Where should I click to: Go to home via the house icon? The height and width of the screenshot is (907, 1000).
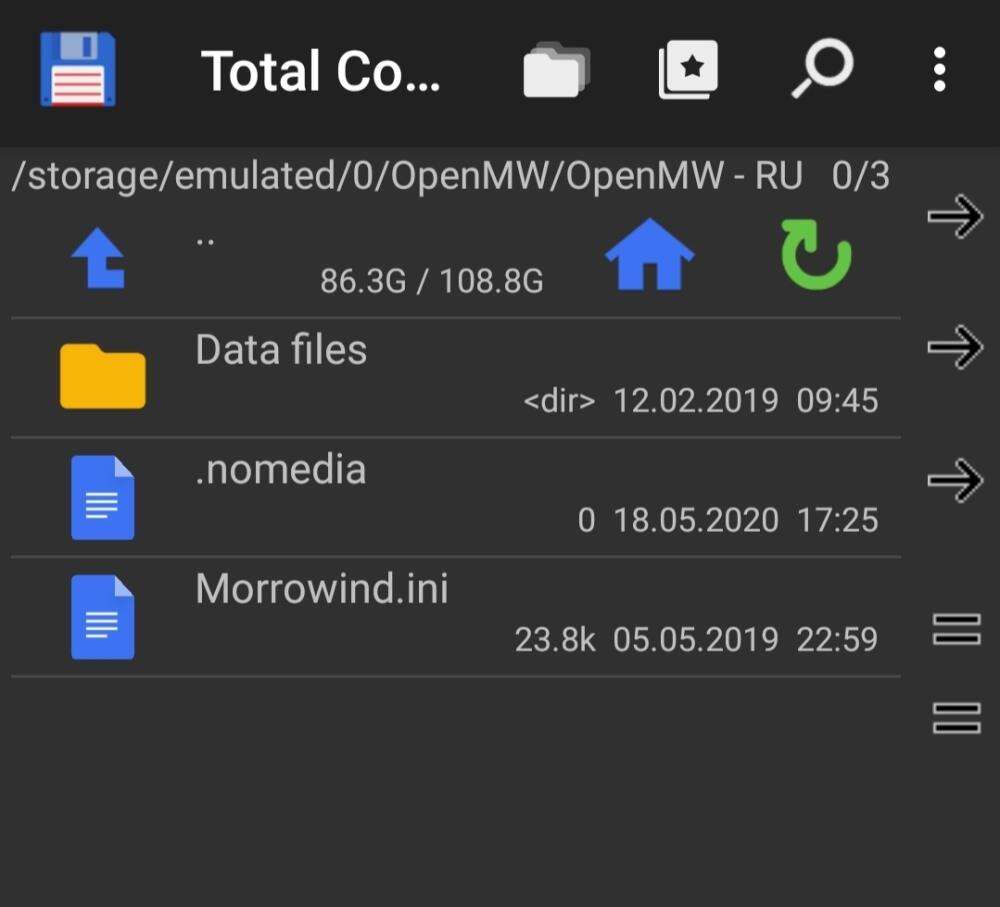tap(649, 254)
